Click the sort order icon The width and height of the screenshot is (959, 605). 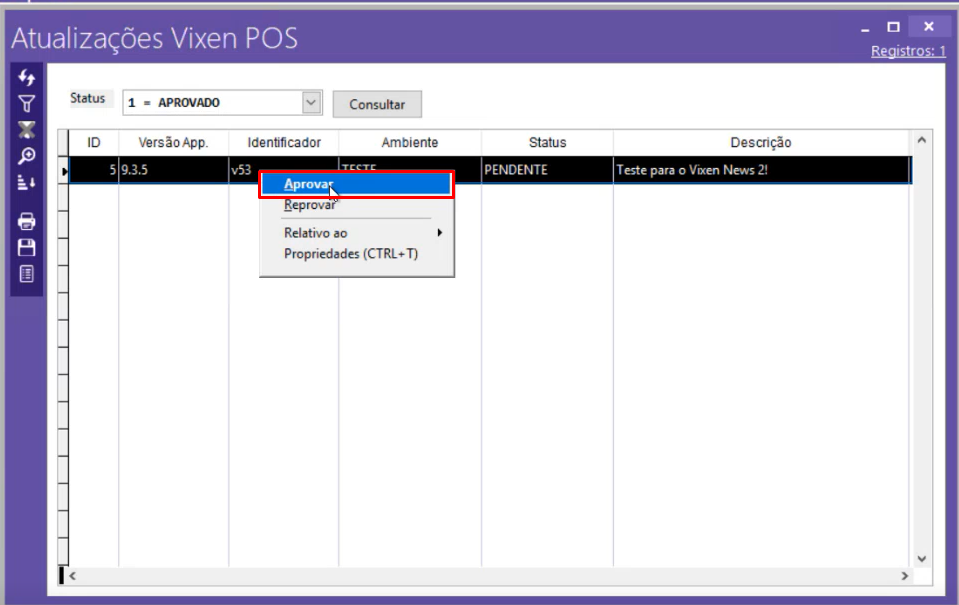[27, 182]
